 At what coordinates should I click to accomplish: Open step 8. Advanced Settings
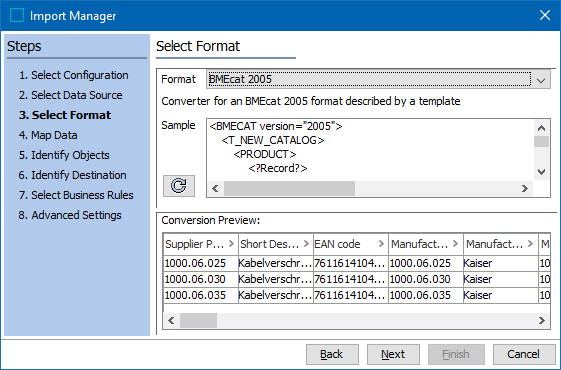coord(70,215)
